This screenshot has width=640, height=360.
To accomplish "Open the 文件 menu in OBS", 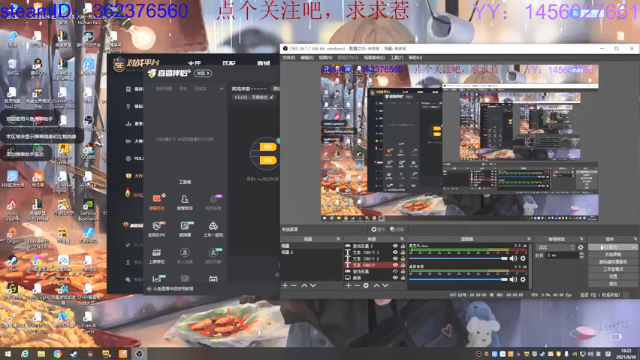I will [x=288, y=58].
